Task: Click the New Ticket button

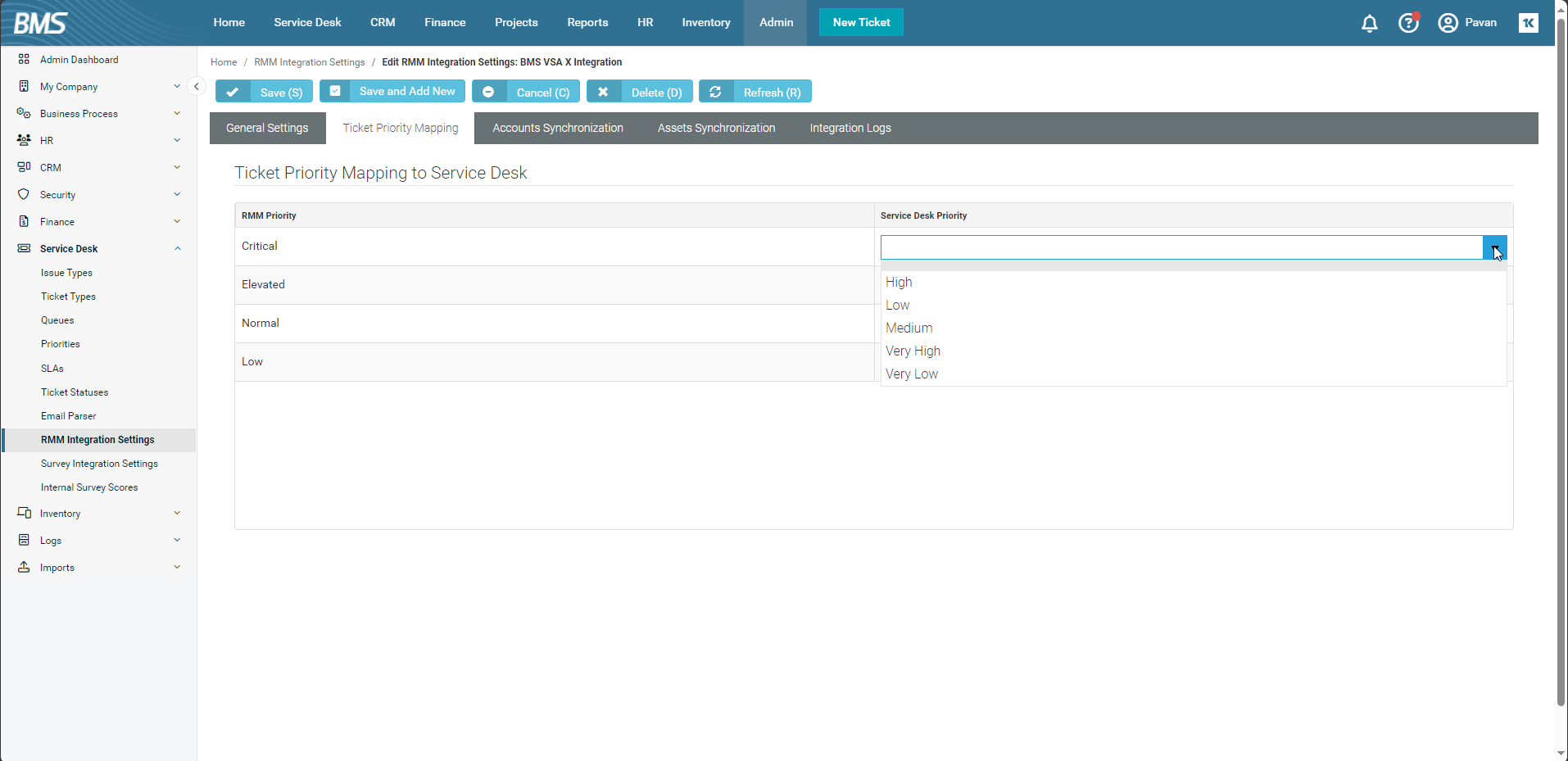Action: point(861,23)
